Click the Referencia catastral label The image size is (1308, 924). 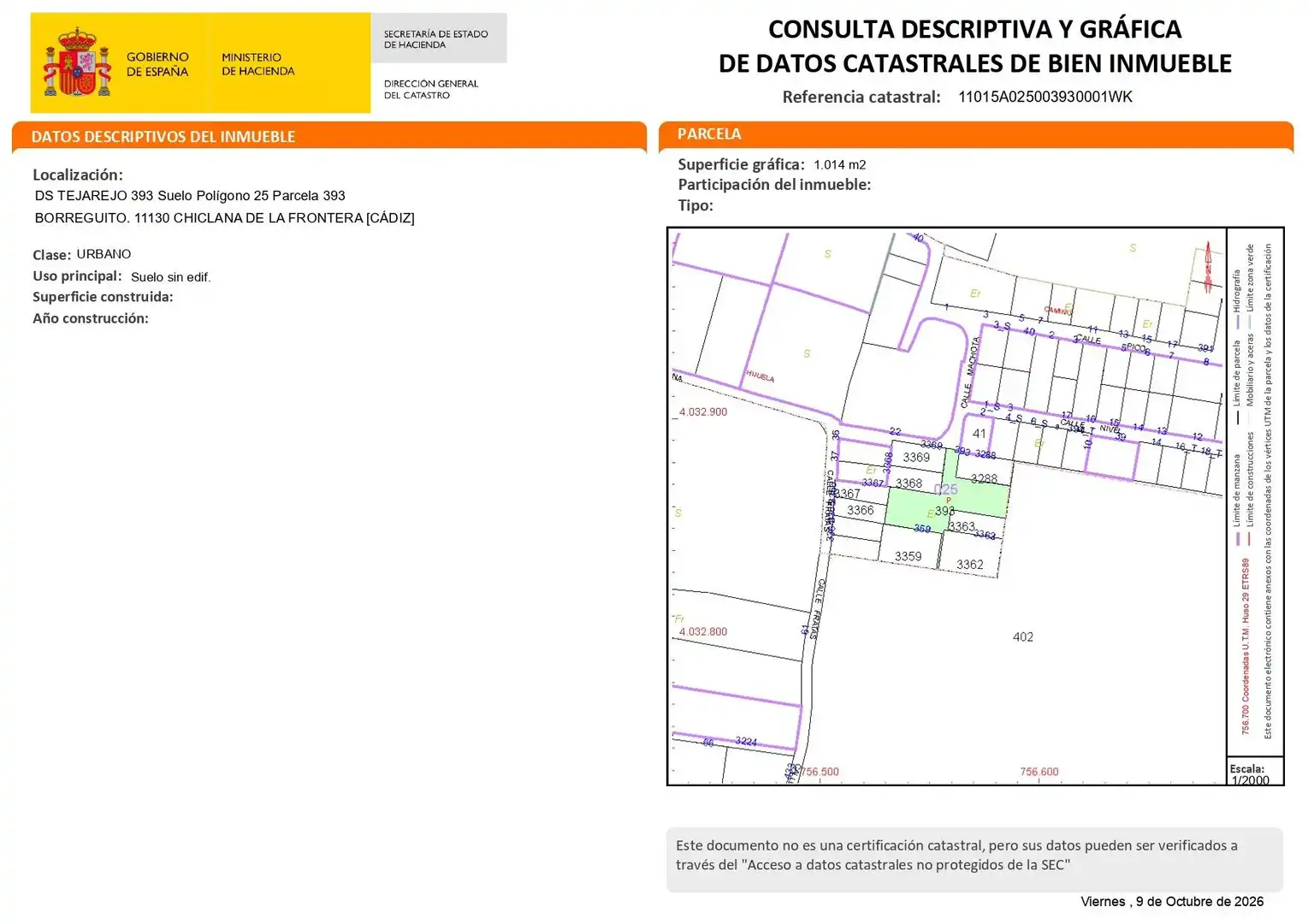[x=861, y=97]
